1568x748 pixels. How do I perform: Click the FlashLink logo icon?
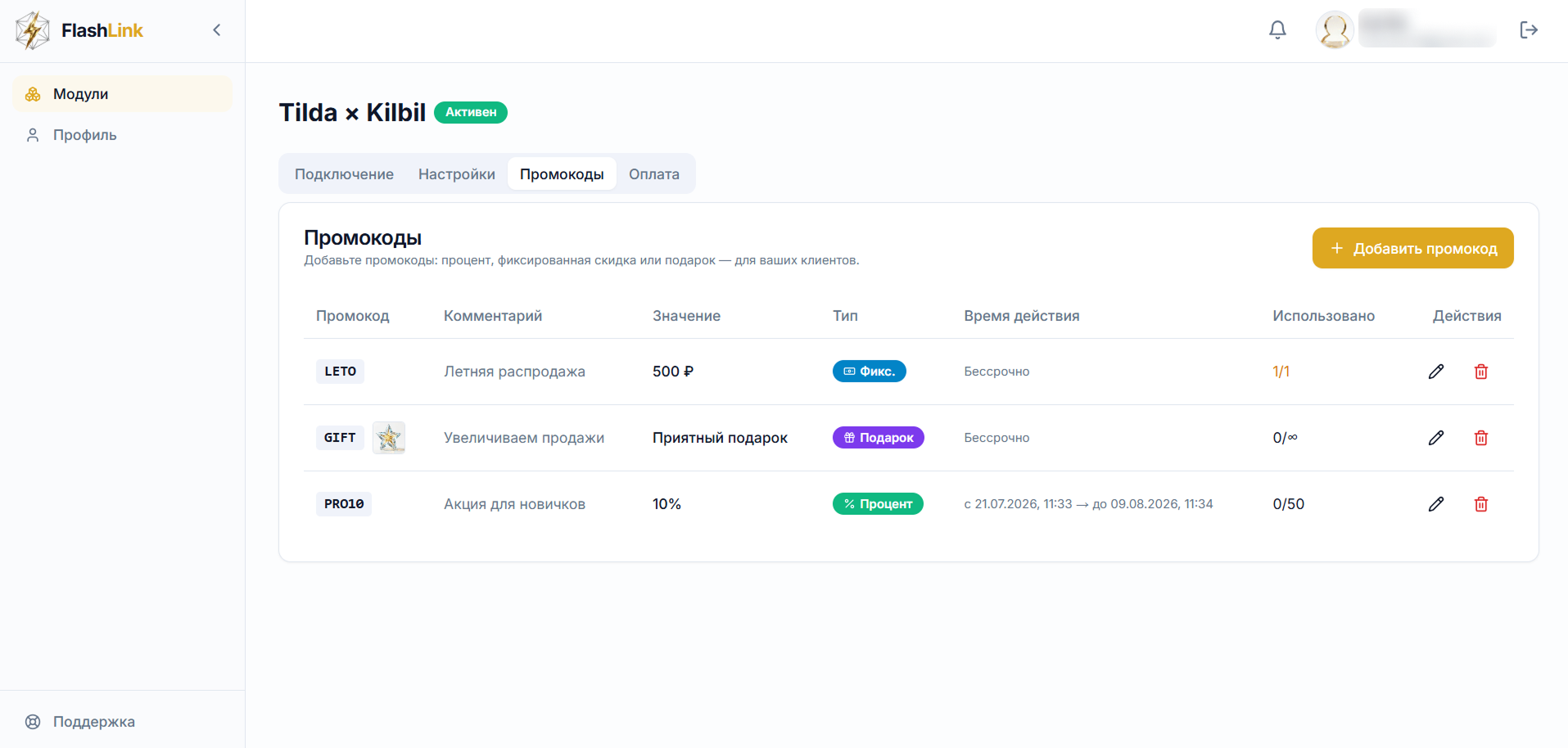tap(33, 30)
